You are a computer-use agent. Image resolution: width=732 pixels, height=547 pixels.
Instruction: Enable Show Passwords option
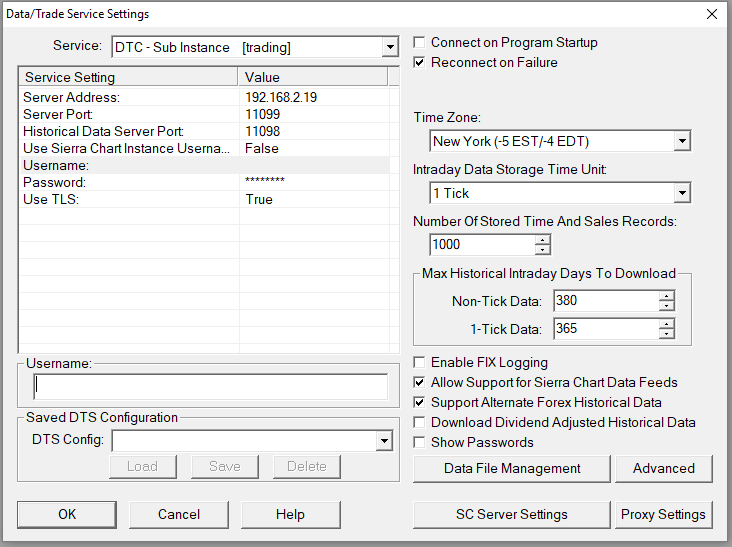pos(419,442)
